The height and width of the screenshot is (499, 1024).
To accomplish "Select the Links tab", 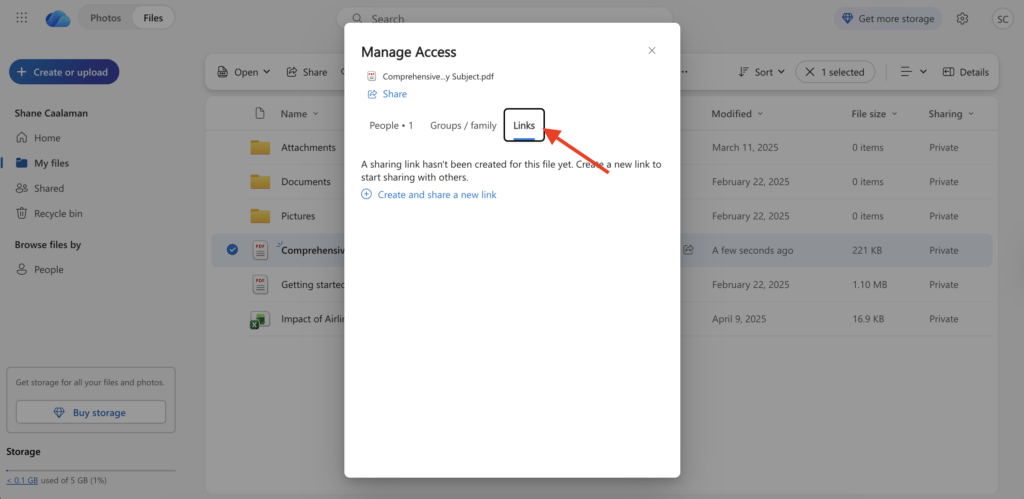I will (524, 125).
